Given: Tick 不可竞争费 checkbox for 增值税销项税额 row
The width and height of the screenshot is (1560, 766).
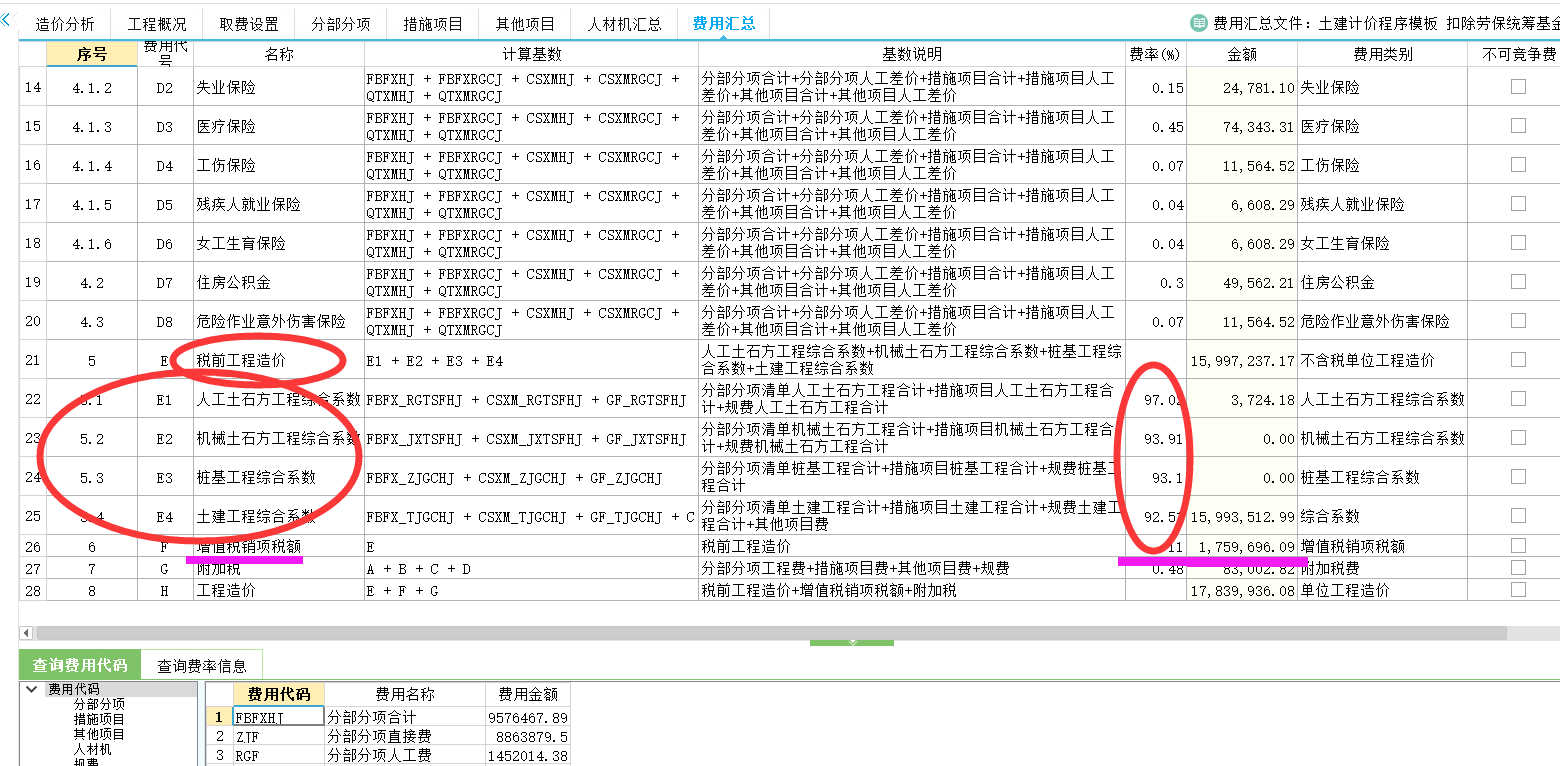Looking at the screenshot, I should click(x=1518, y=546).
